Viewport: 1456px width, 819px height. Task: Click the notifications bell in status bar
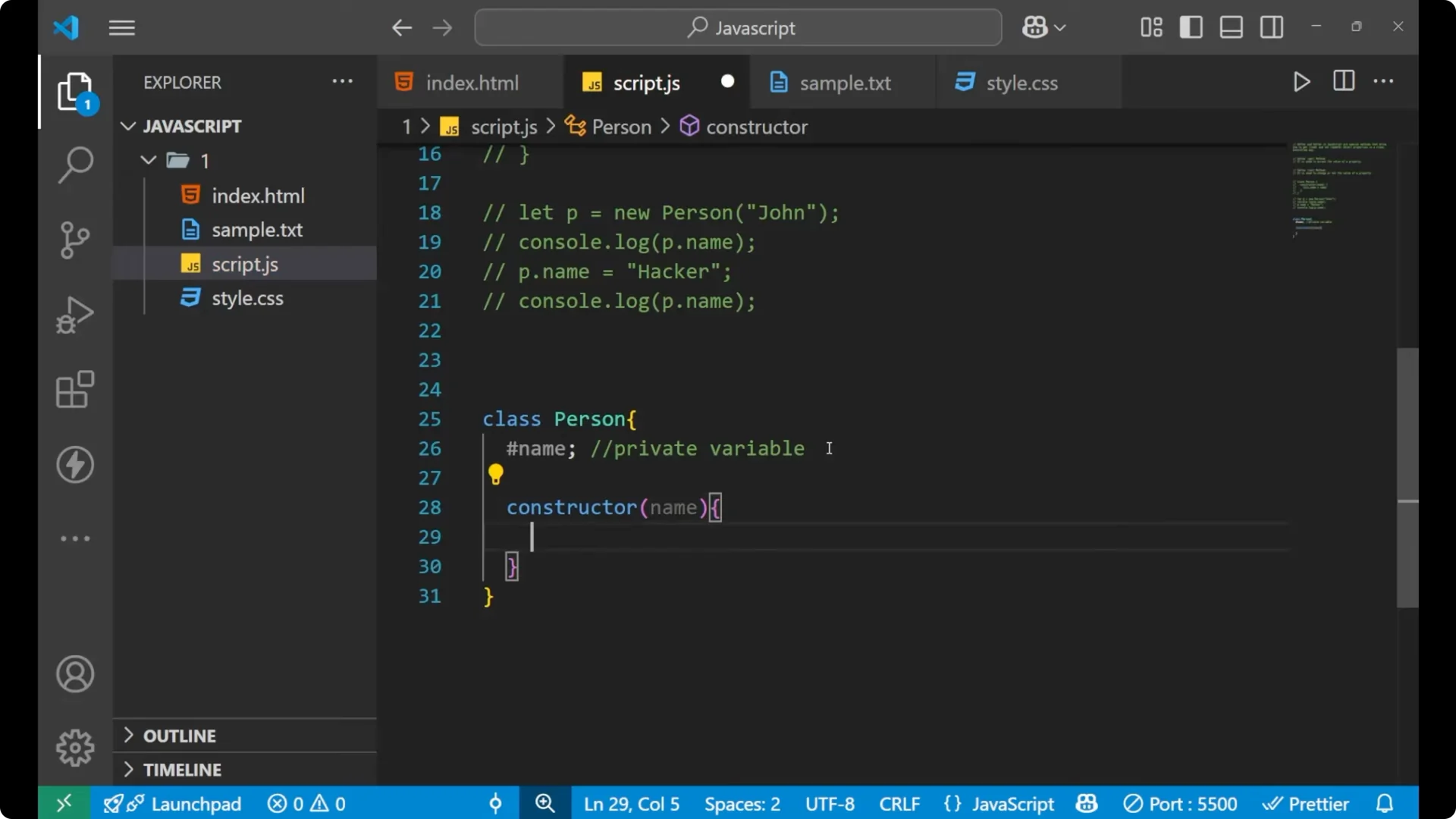(x=1385, y=803)
